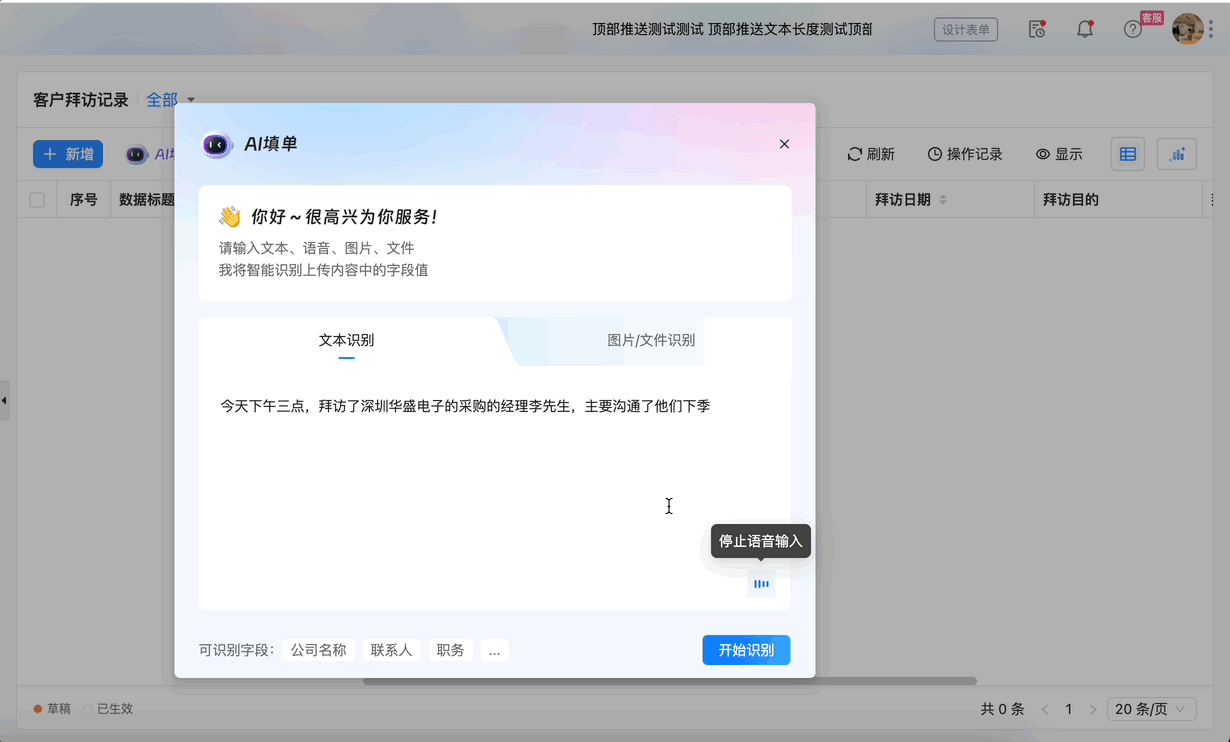Click the user avatar in header

[x=1187, y=30]
